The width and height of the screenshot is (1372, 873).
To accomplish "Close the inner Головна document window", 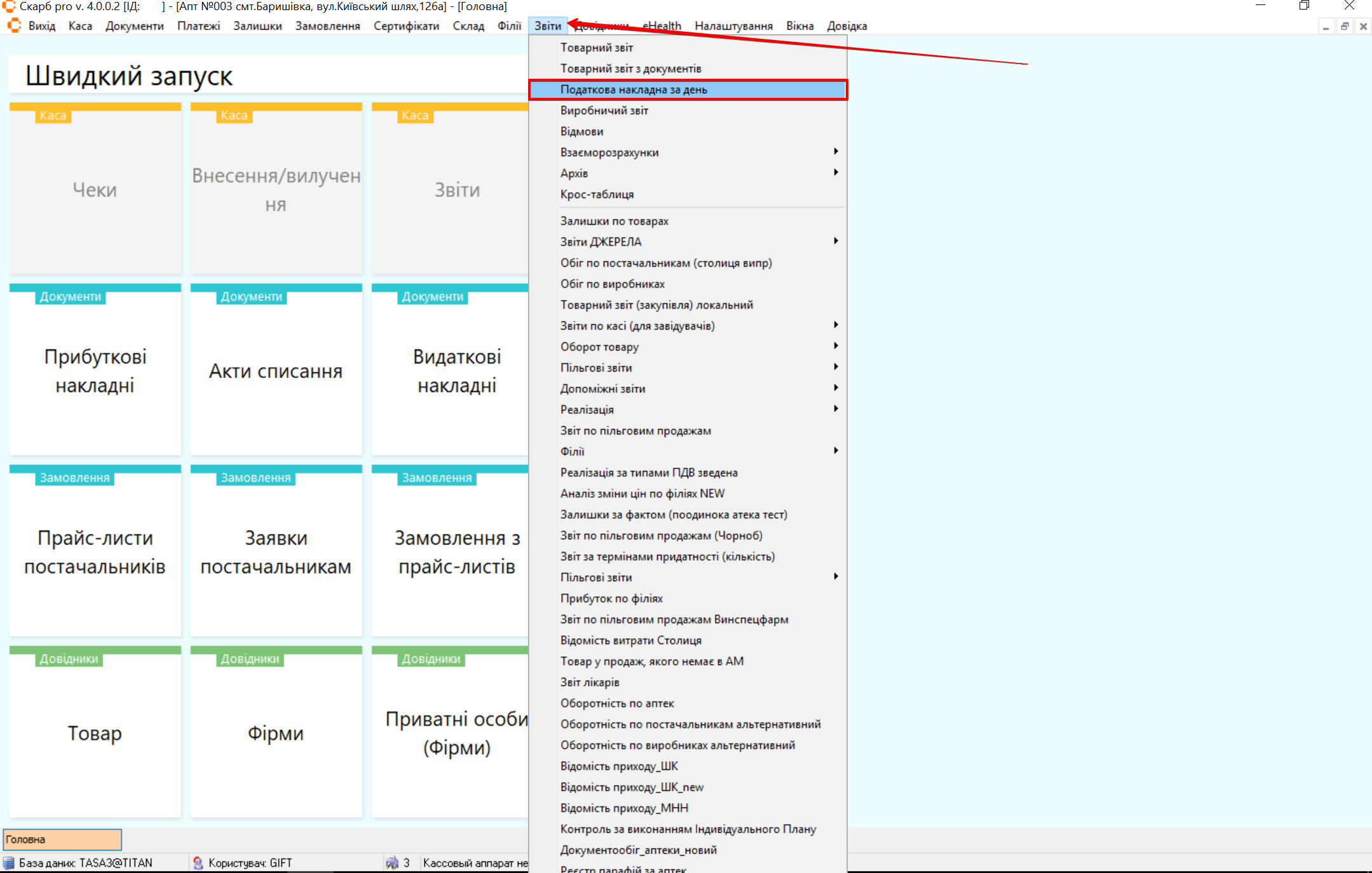I will (x=1363, y=27).
